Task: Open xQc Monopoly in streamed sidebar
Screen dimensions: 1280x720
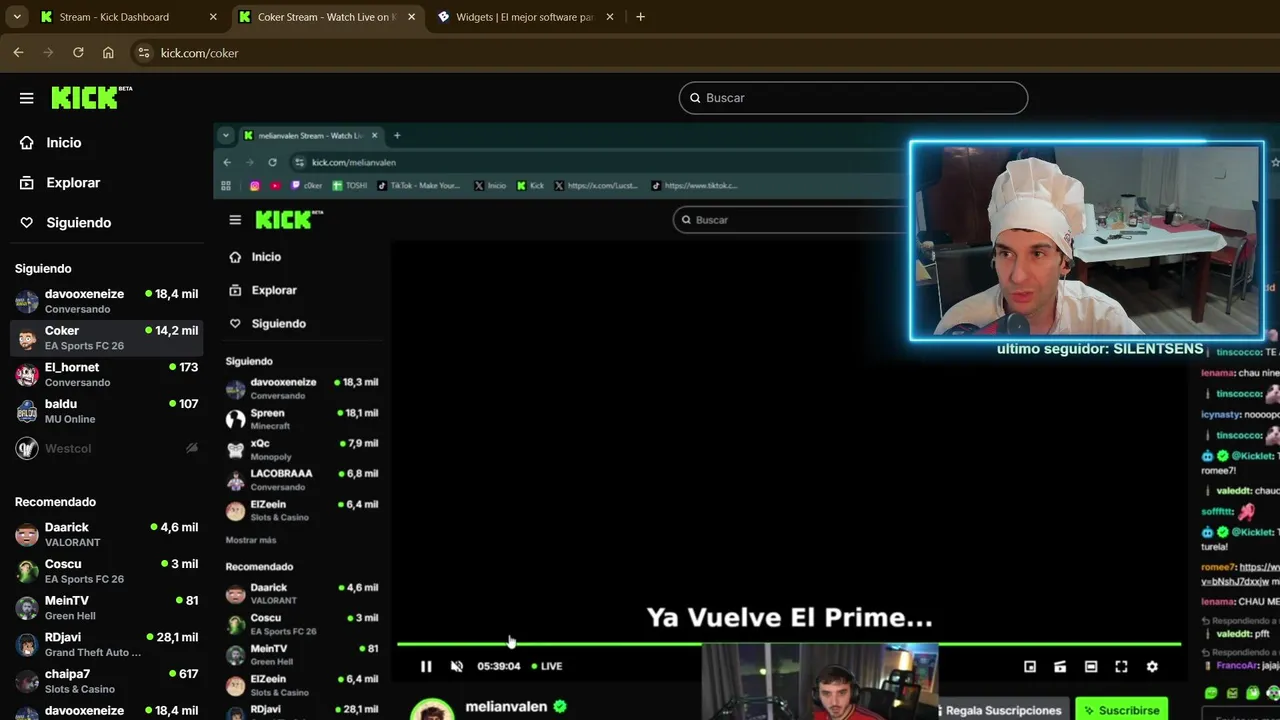Action: (x=302, y=449)
